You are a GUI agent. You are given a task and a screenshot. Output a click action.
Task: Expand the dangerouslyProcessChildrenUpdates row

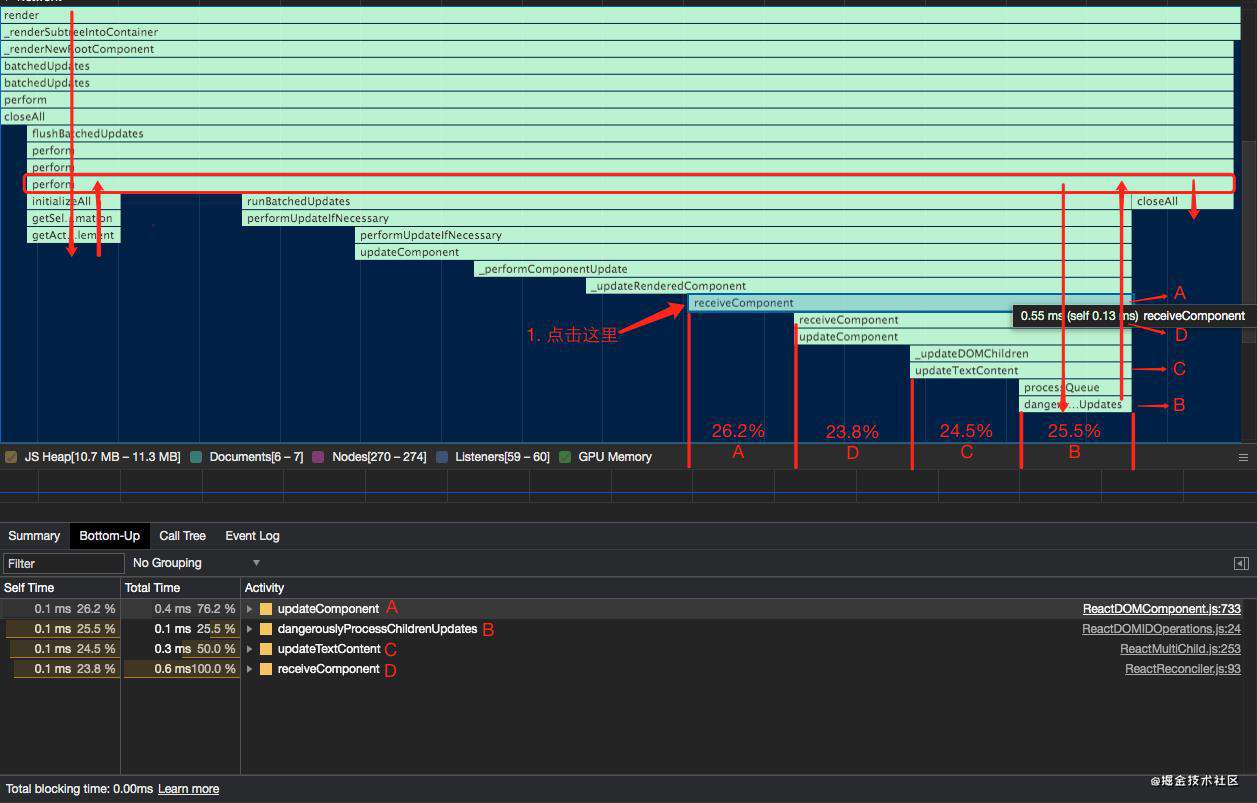tap(249, 629)
